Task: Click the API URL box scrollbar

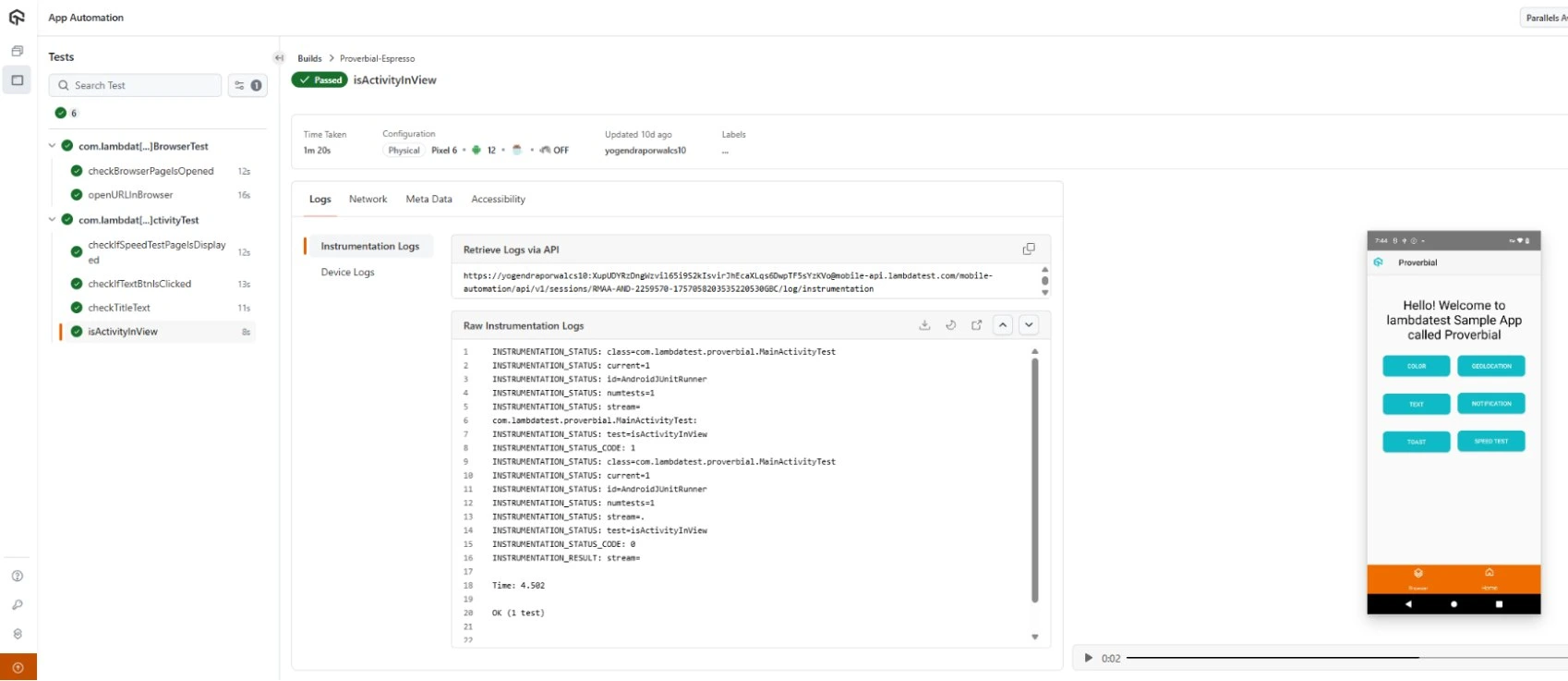Action: point(1044,281)
